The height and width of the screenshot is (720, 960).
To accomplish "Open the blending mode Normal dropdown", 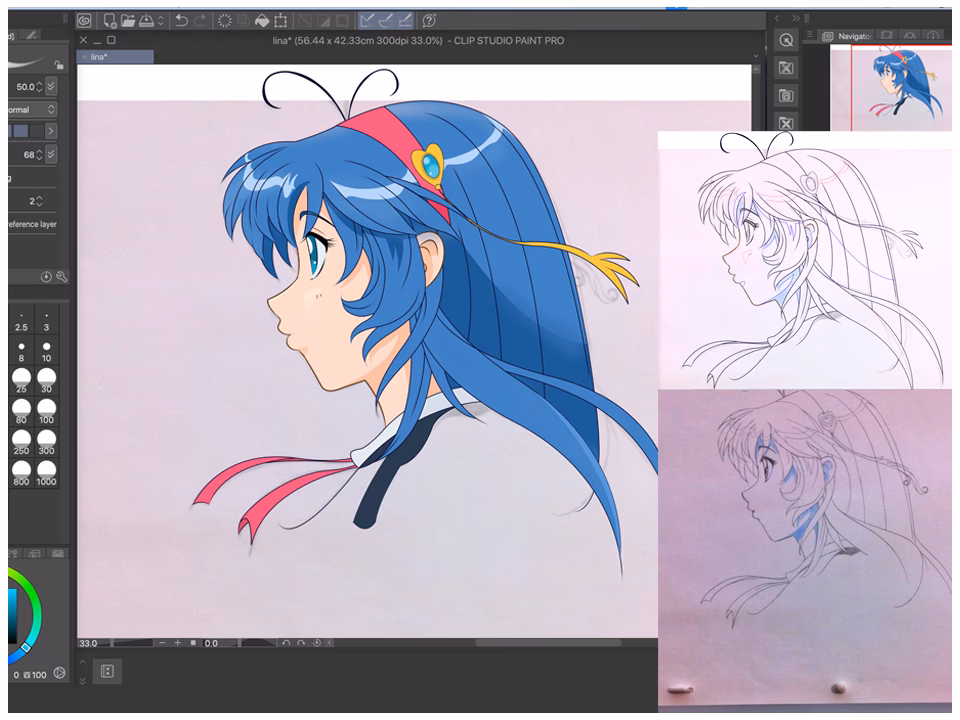I will click(30, 109).
